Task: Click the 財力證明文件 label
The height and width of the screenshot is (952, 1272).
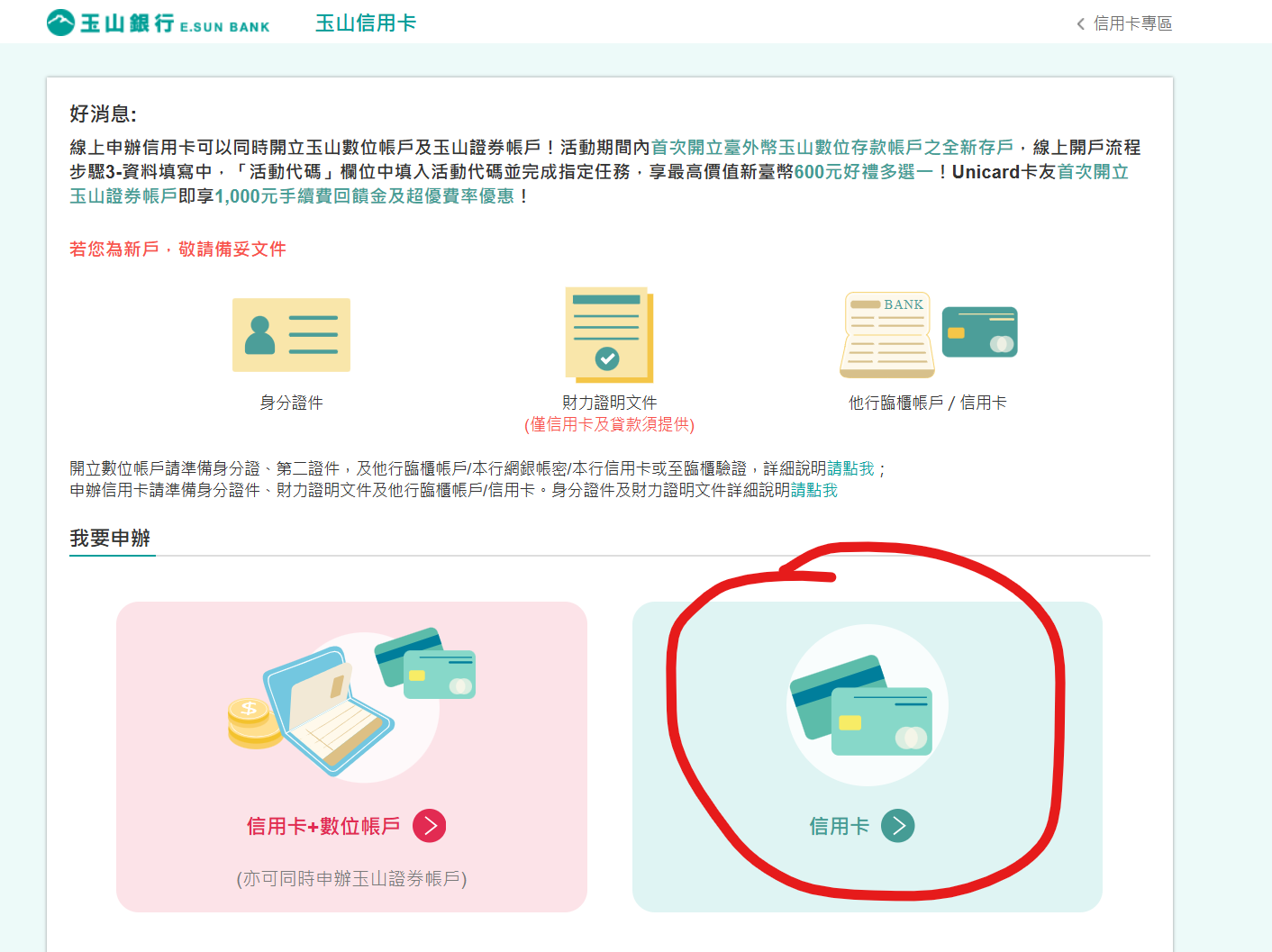Action: [x=609, y=403]
